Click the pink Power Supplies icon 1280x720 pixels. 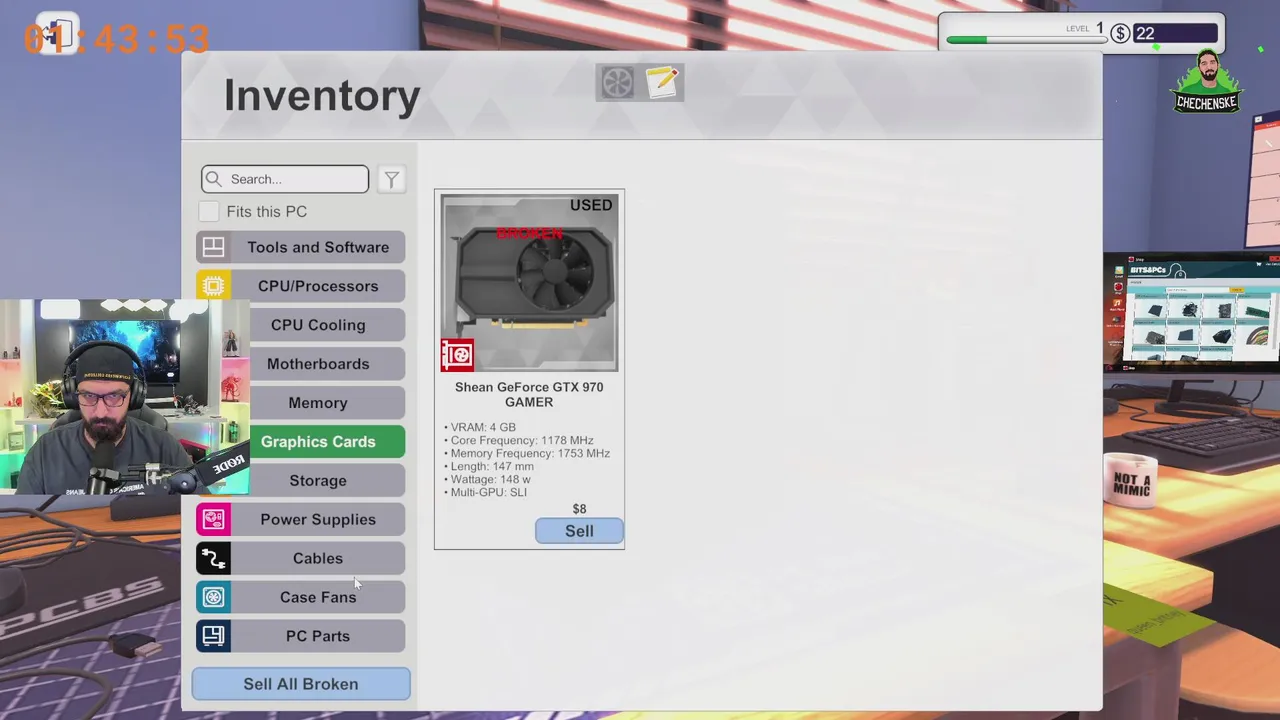[213, 519]
